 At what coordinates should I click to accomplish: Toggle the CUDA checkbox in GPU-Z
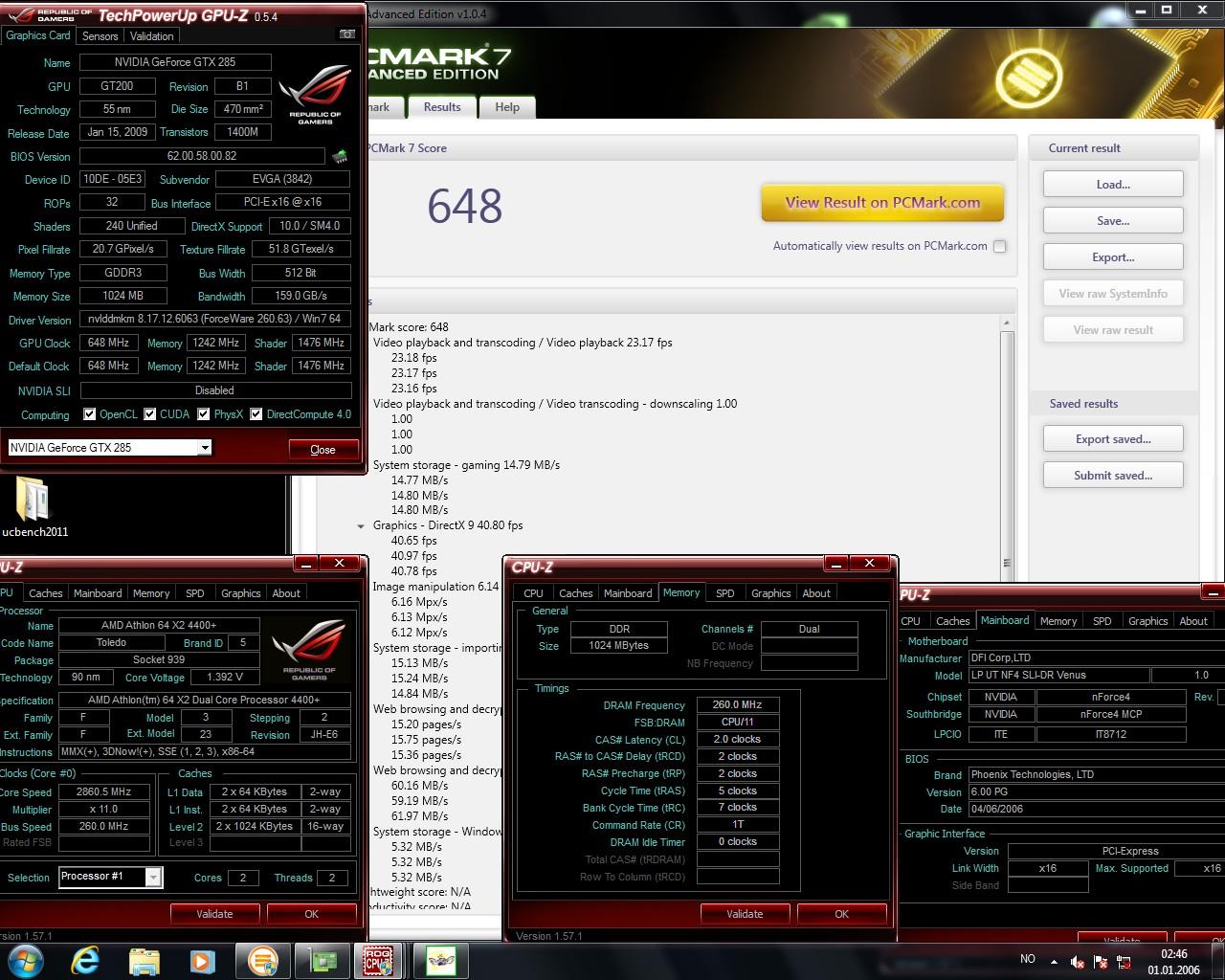pos(149,414)
